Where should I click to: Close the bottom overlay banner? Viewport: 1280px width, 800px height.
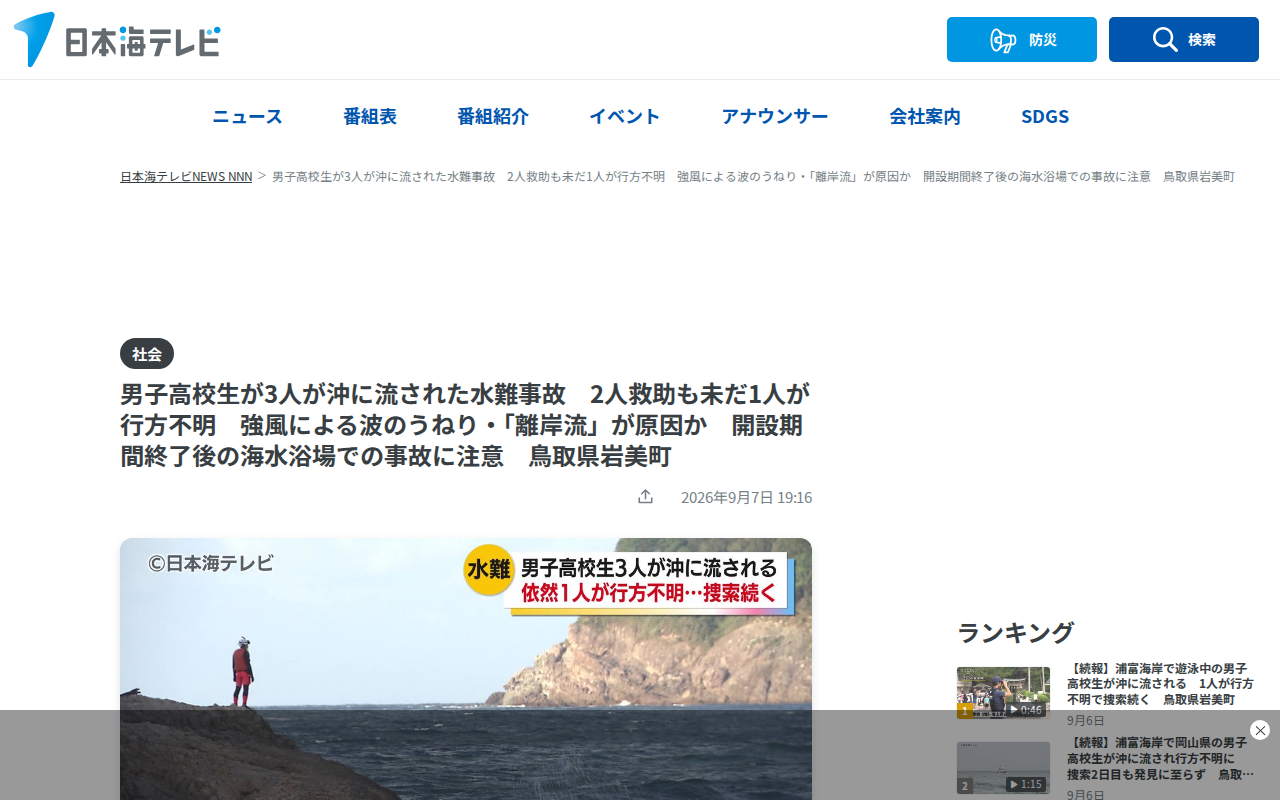(x=1260, y=730)
